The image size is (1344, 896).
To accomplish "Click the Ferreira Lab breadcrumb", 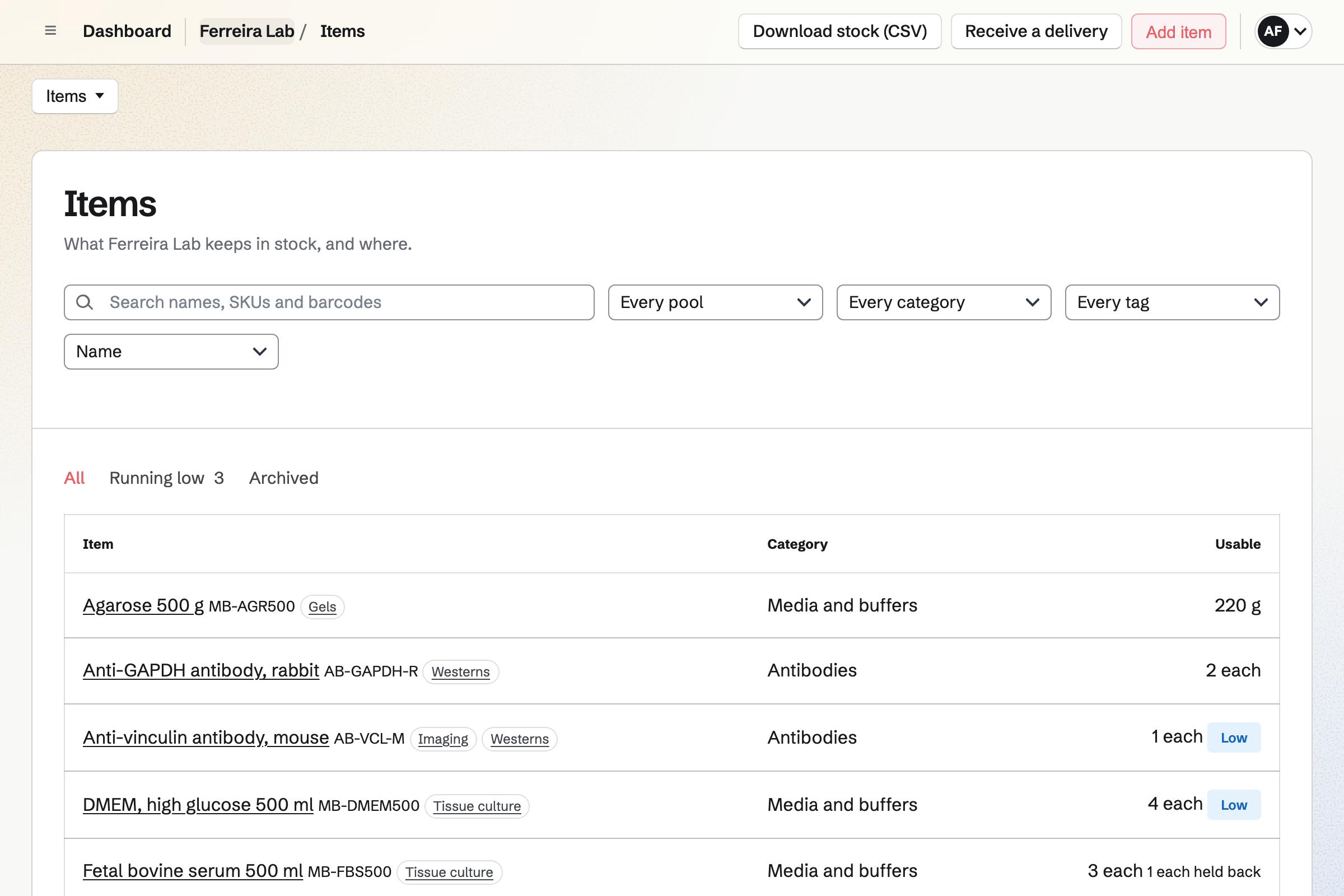I will point(247,31).
